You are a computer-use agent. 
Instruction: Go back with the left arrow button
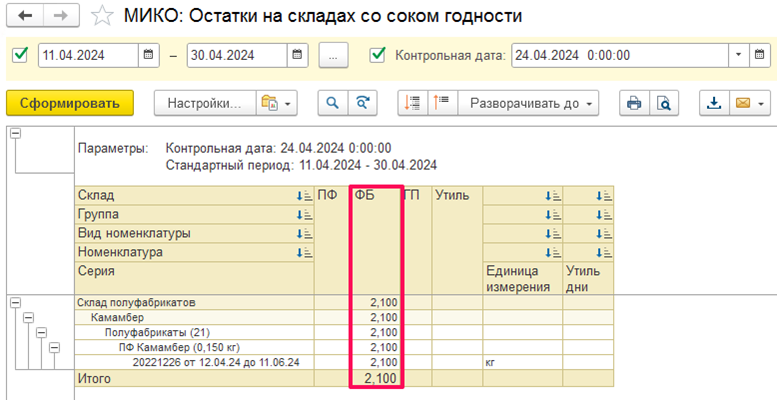click(x=25, y=16)
